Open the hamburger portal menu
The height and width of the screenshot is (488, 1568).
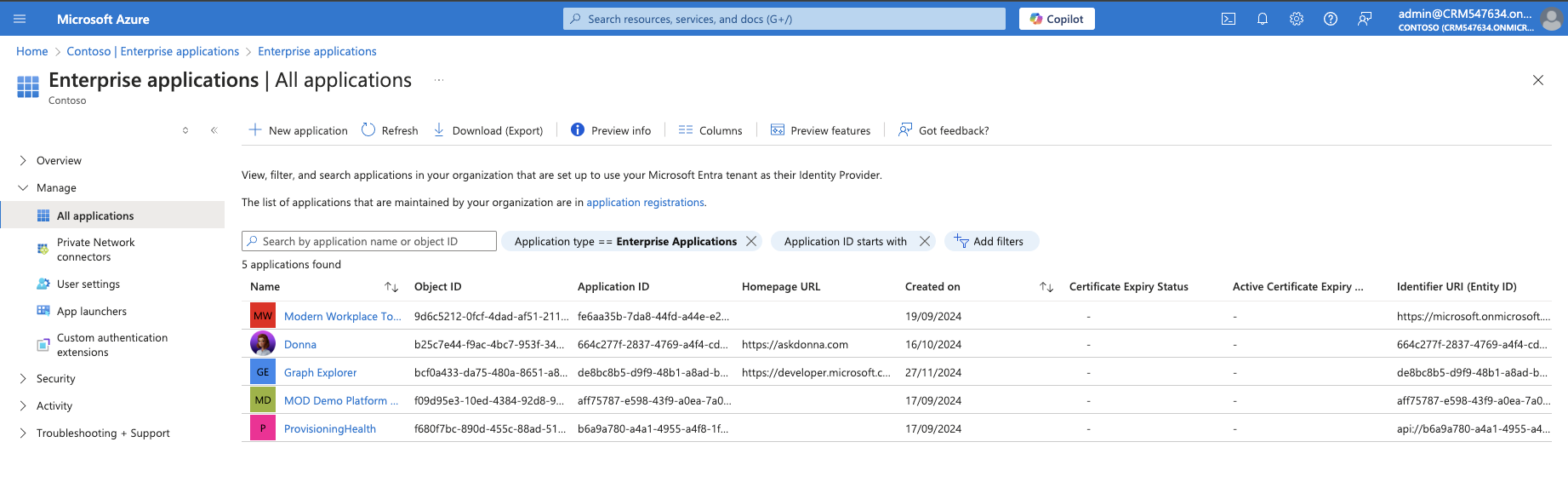point(20,19)
